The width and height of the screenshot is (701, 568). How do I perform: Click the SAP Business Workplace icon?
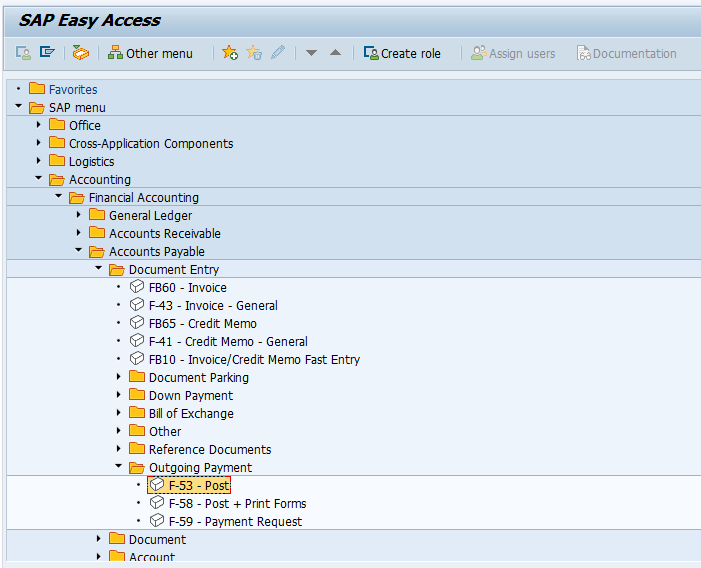[x=80, y=53]
